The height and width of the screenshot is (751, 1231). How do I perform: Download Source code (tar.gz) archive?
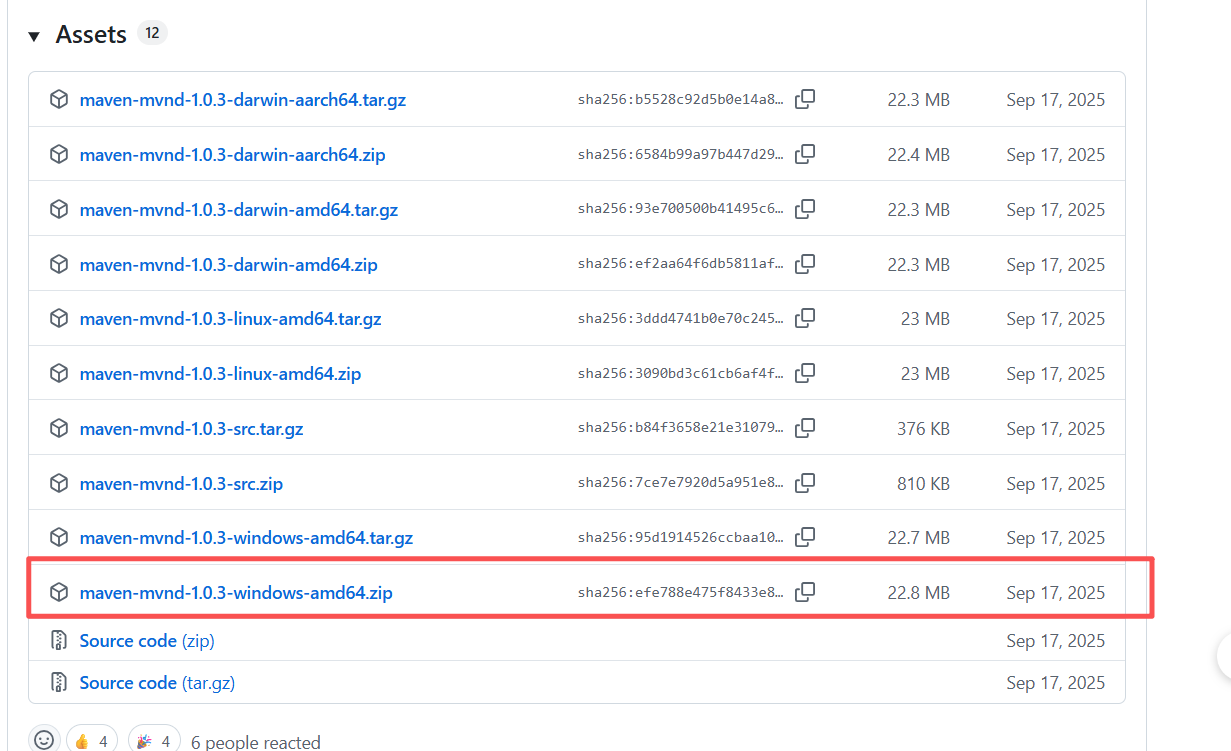(157, 683)
